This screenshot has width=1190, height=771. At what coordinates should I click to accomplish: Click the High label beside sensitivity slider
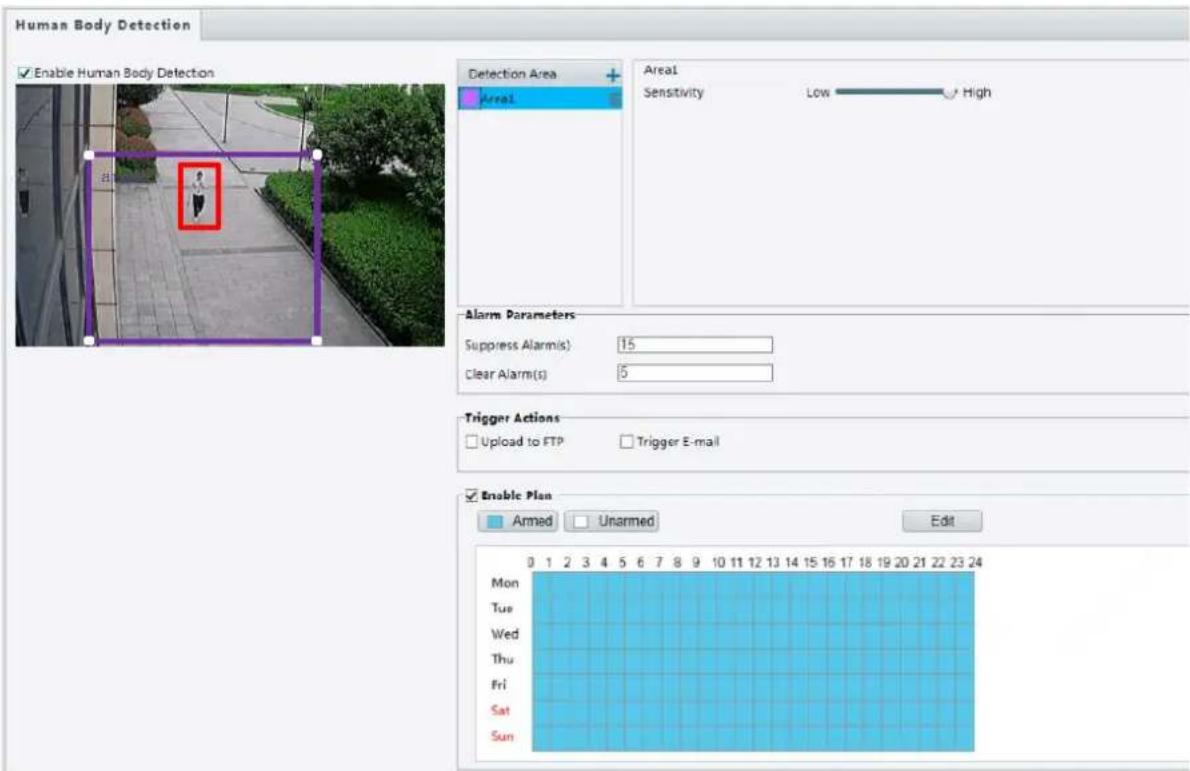coord(977,93)
